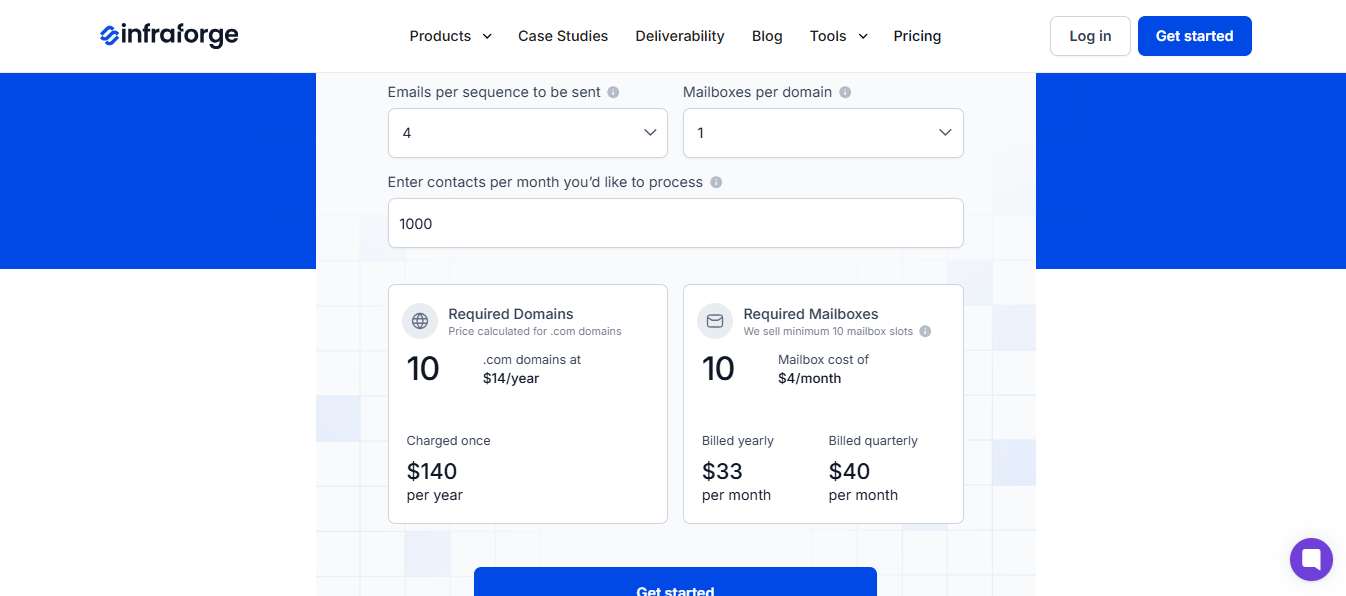This screenshot has width=1346, height=596.
Task: Click the Log in button
Action: point(1090,35)
